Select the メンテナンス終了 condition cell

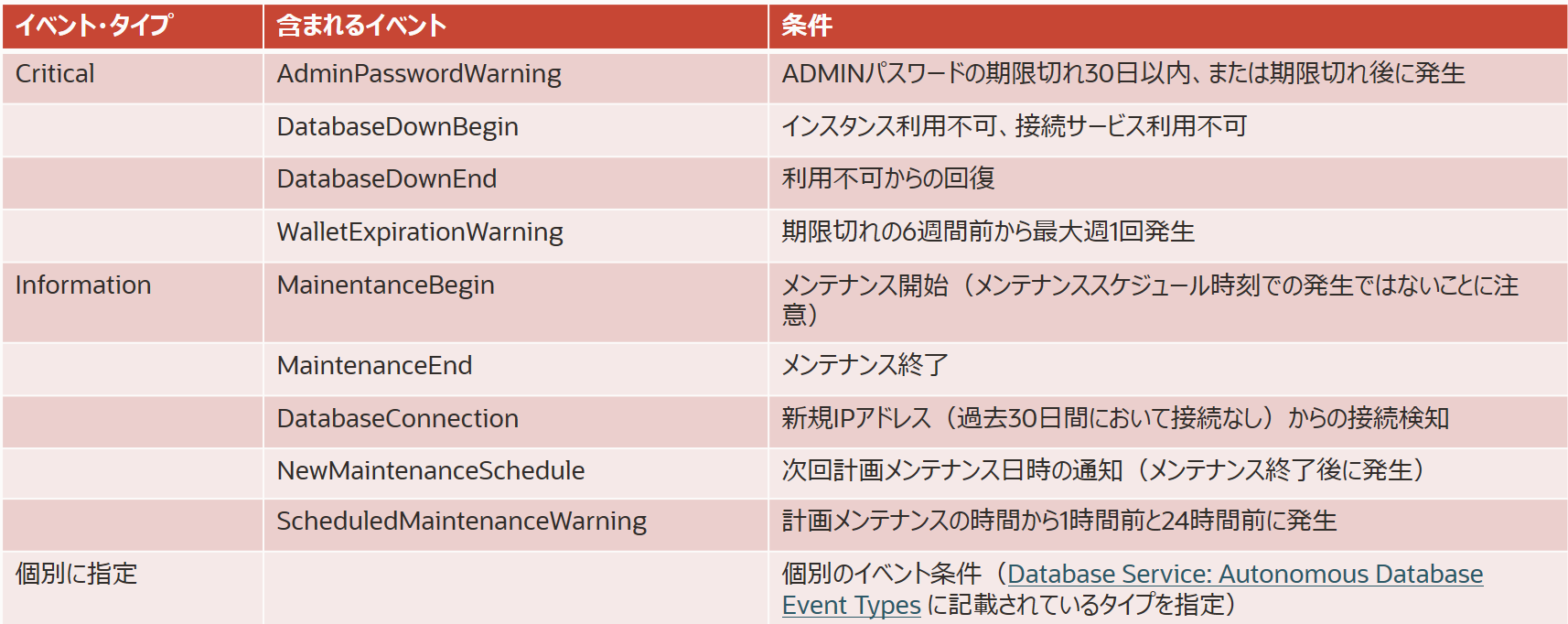click(x=865, y=366)
